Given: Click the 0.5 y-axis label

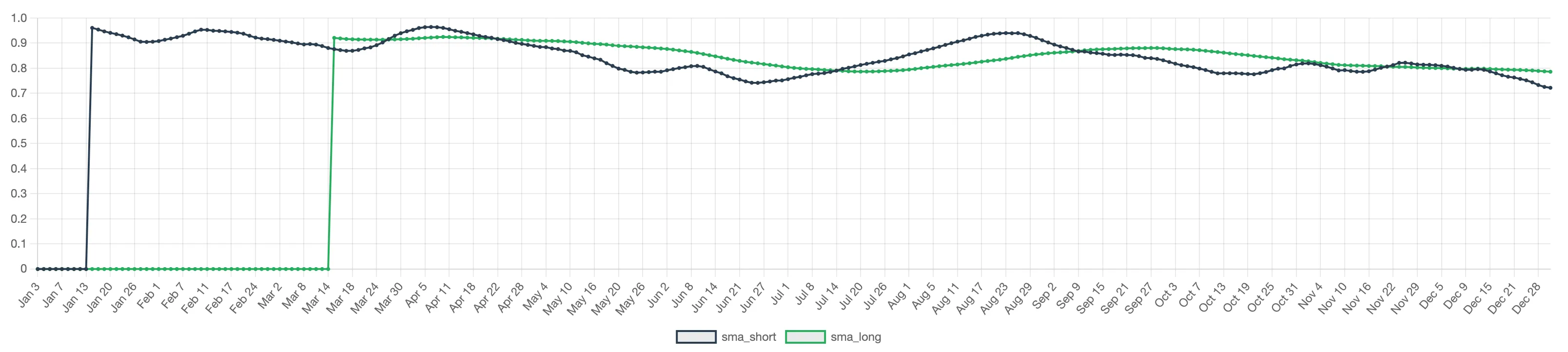Looking at the screenshot, I should pyautogui.click(x=19, y=144).
